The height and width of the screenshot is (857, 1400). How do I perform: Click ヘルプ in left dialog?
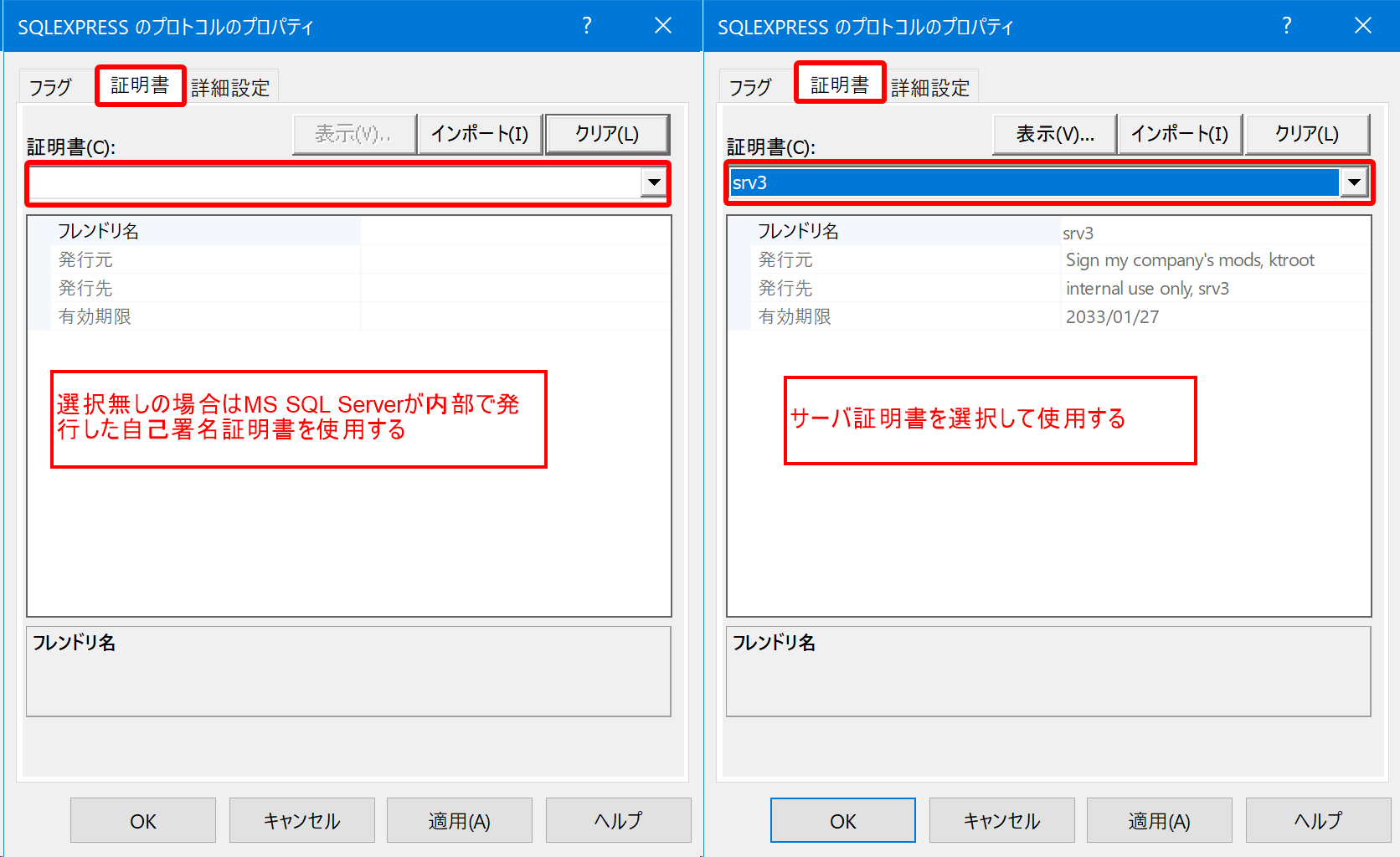[619, 820]
